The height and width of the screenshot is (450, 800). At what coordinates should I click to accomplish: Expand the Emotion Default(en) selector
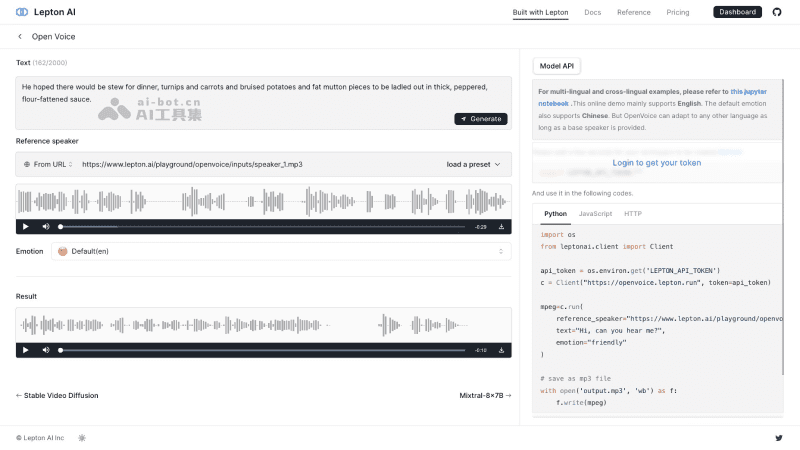tap(281, 251)
